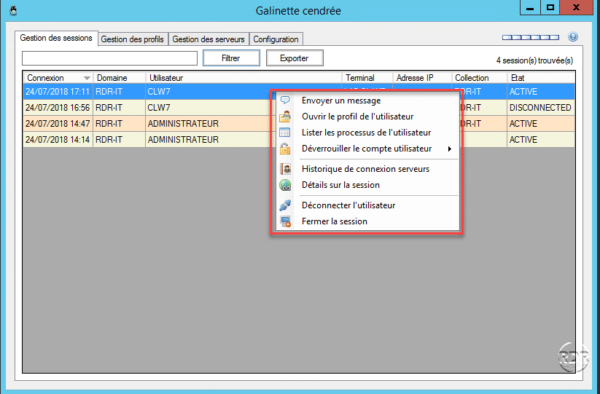600x394 pixels.
Task: Sort by the Etat column header
Action: [541, 78]
